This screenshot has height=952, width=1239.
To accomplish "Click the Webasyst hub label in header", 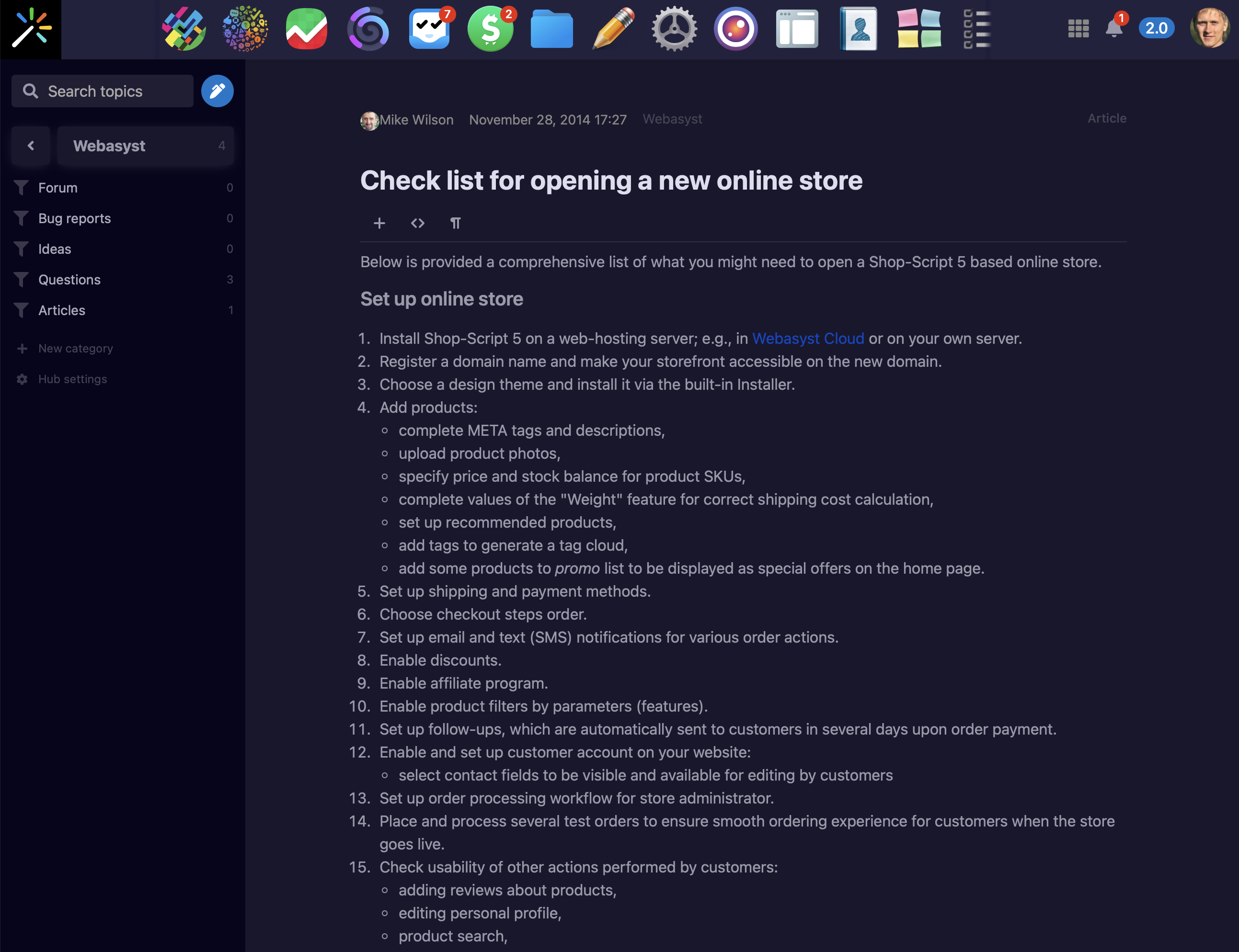I will (x=672, y=119).
